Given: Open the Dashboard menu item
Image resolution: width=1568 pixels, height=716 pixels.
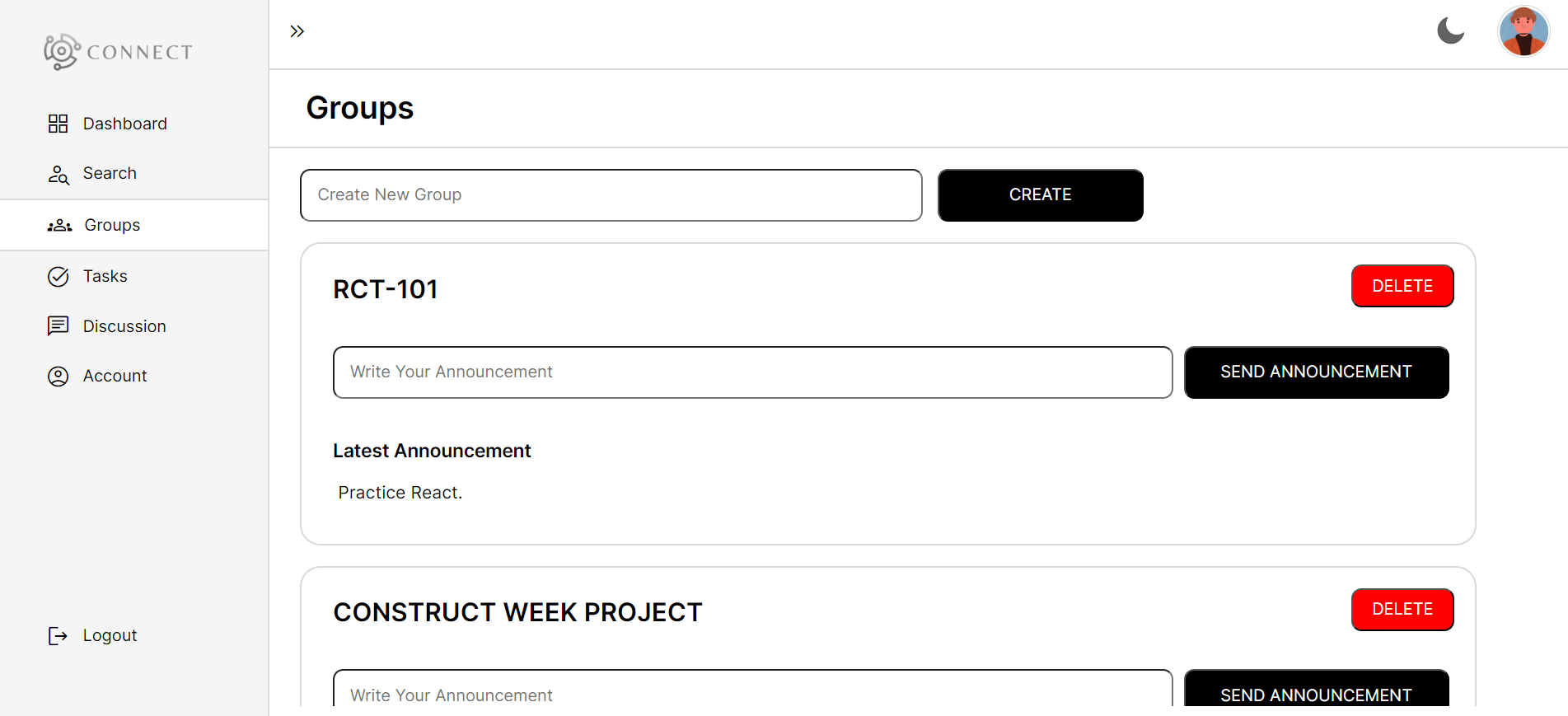Looking at the screenshot, I should coord(124,124).
